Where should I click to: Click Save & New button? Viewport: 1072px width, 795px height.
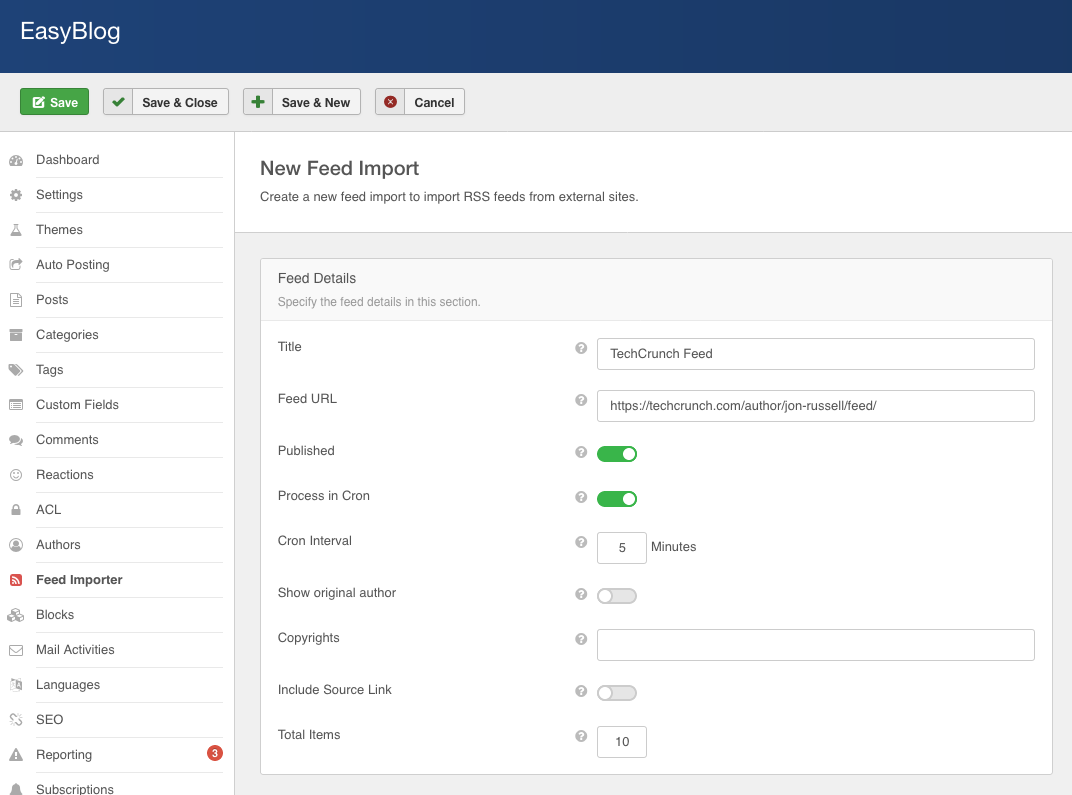point(302,102)
